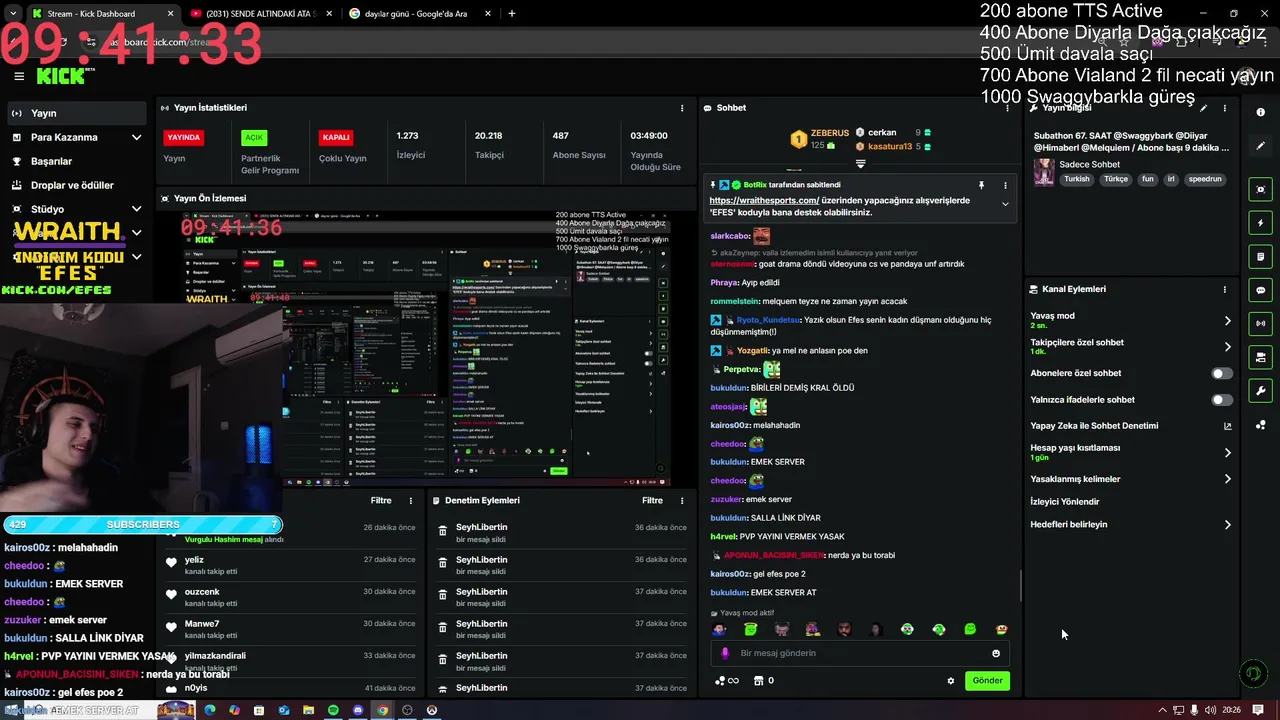This screenshot has height=720, width=1280.
Task: Click the Turkish stream tag
Action: [x=1077, y=179]
